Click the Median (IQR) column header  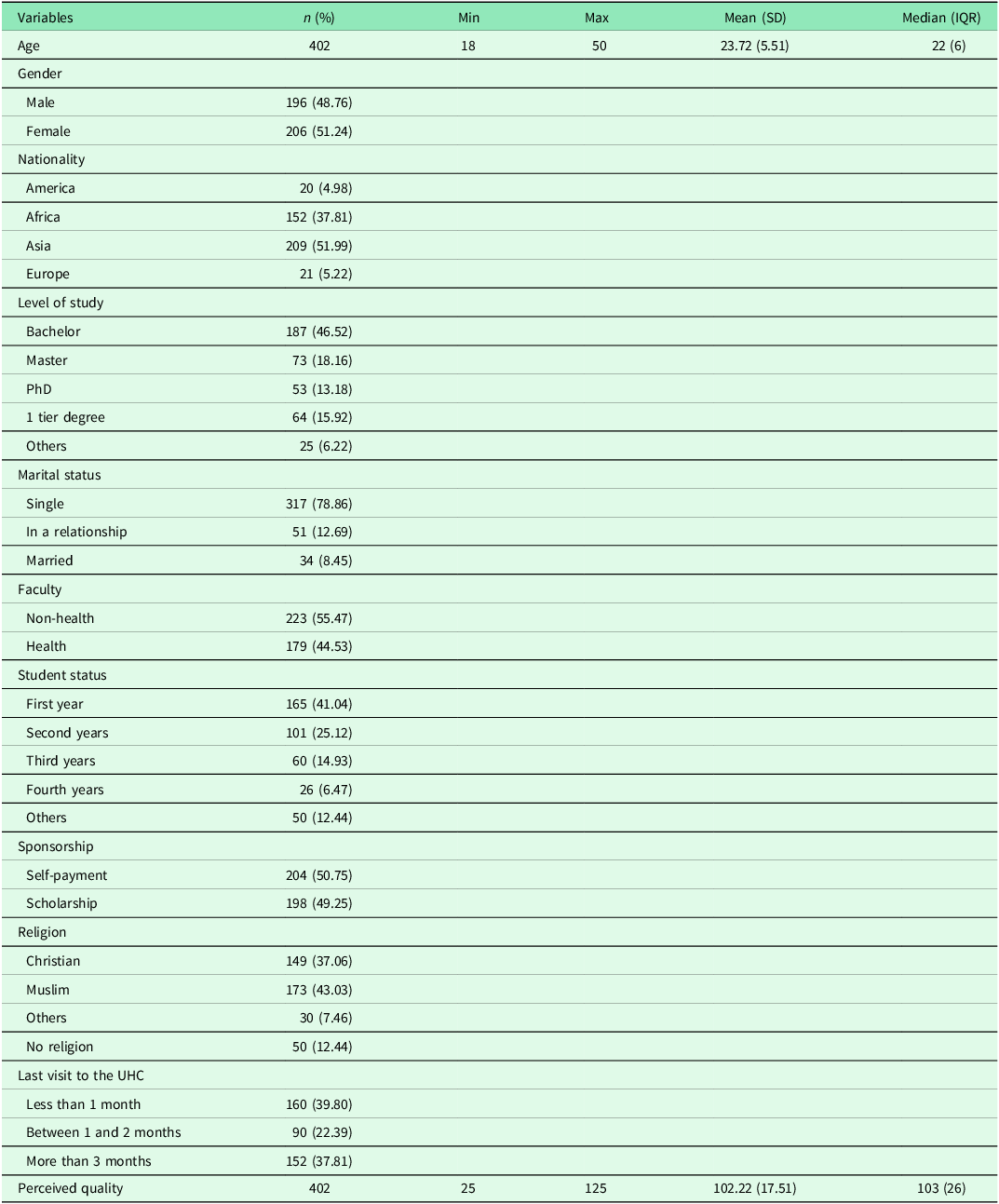click(x=940, y=17)
